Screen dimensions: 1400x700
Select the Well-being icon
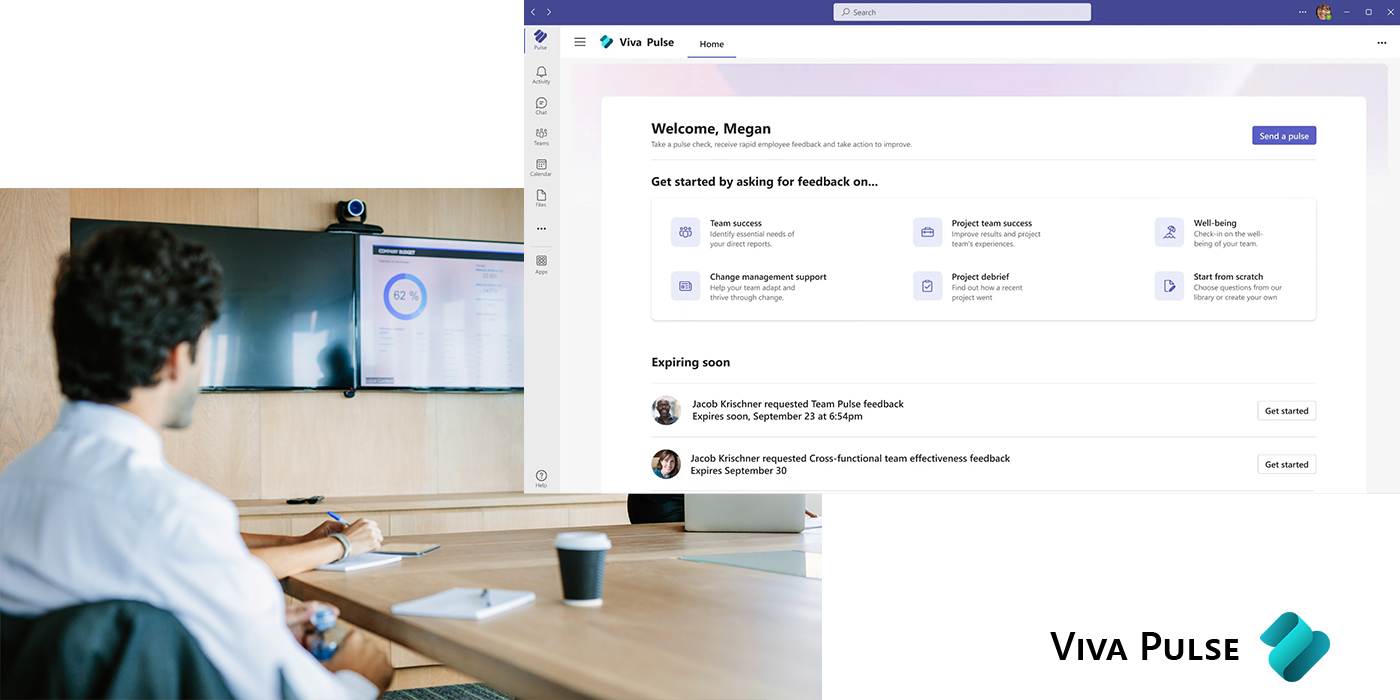coord(1169,232)
